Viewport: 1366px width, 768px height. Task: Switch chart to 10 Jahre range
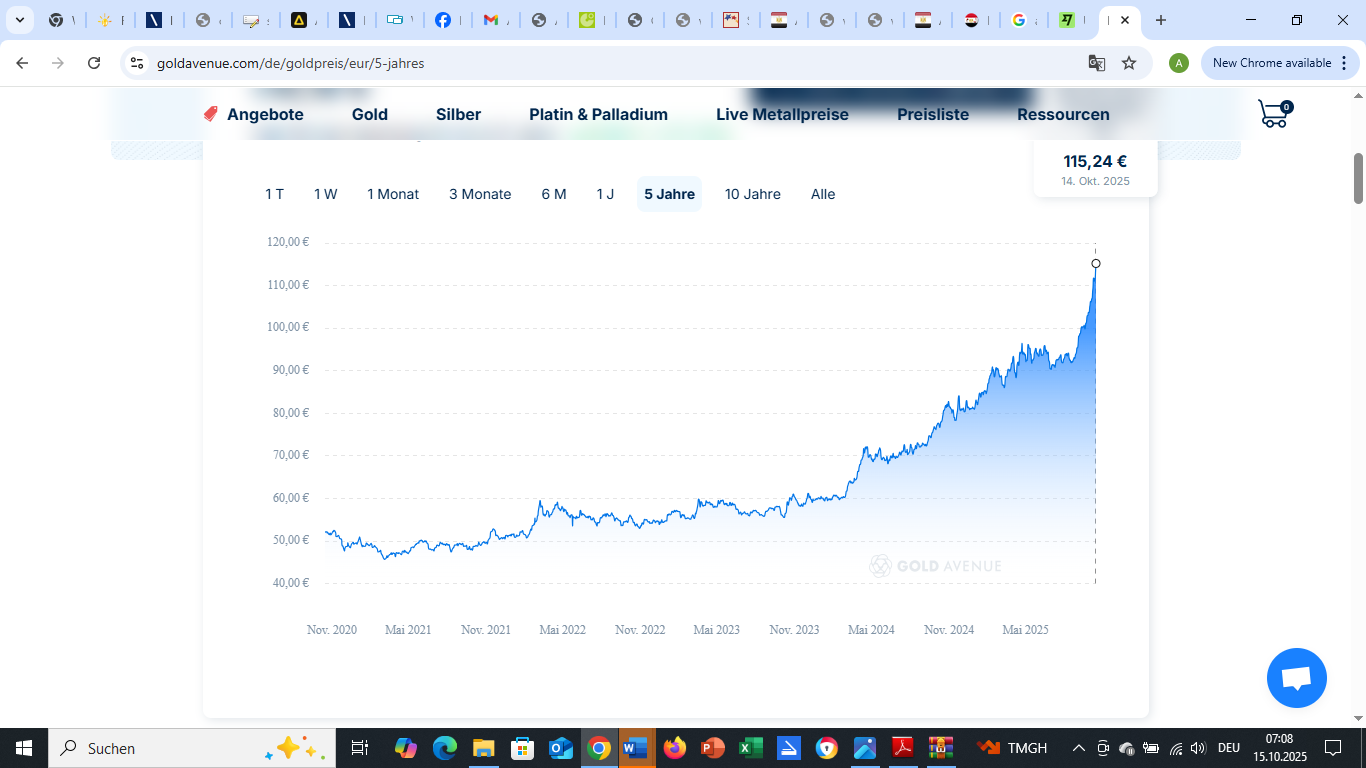point(752,194)
